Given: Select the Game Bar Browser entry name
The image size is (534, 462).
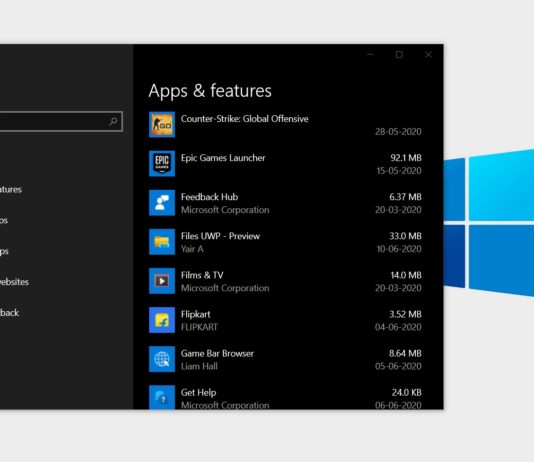Looking at the screenshot, I should pos(217,354).
